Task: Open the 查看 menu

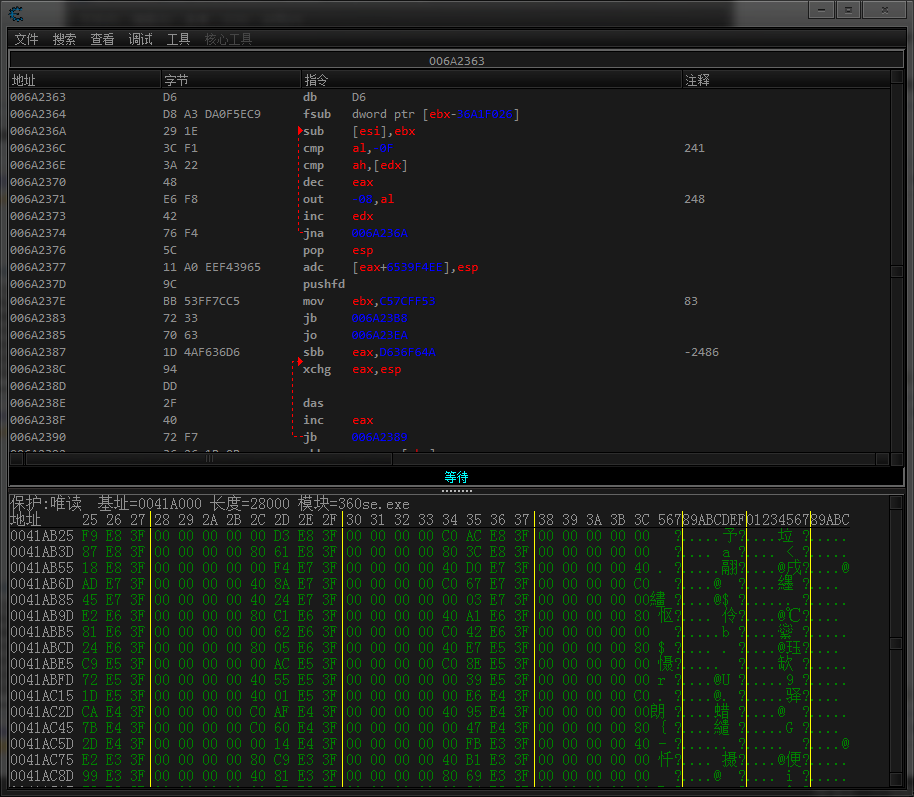Action: pos(102,39)
